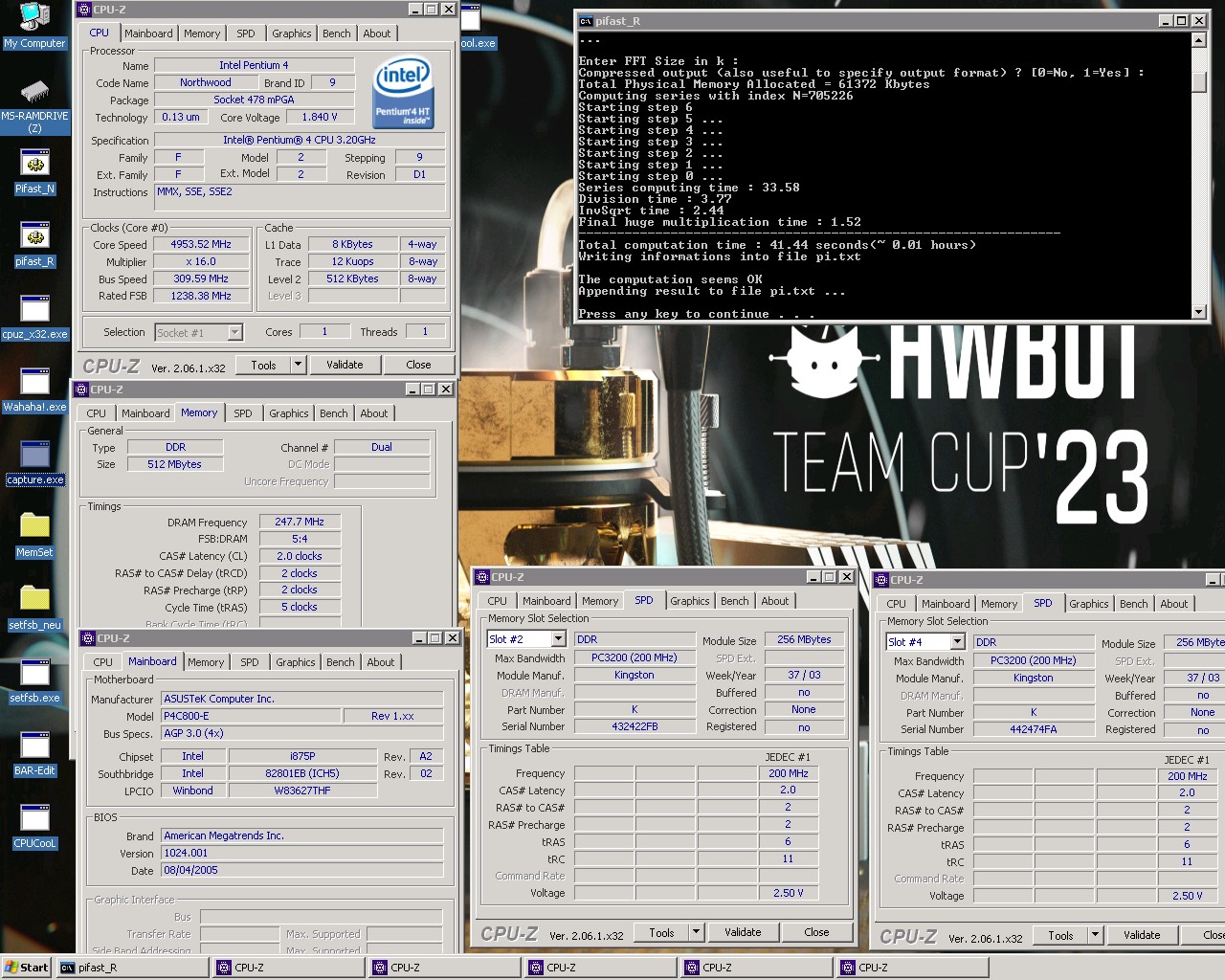This screenshot has width=1225, height=980.
Task: Click the console vertical scrollbar thumb
Action: point(1199,82)
